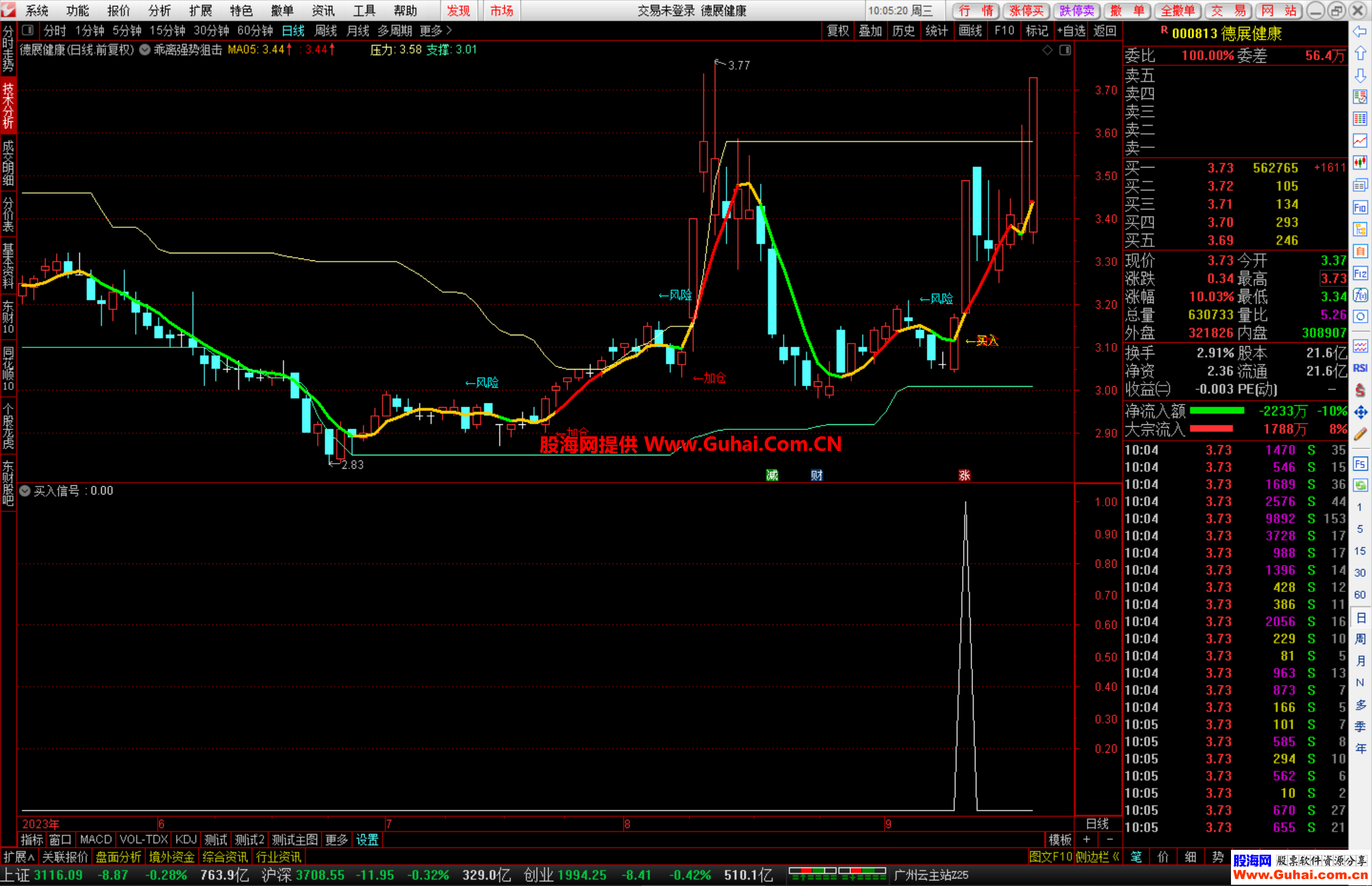Open the 功能 menu
This screenshot has width=1372, height=886.
tap(77, 11)
